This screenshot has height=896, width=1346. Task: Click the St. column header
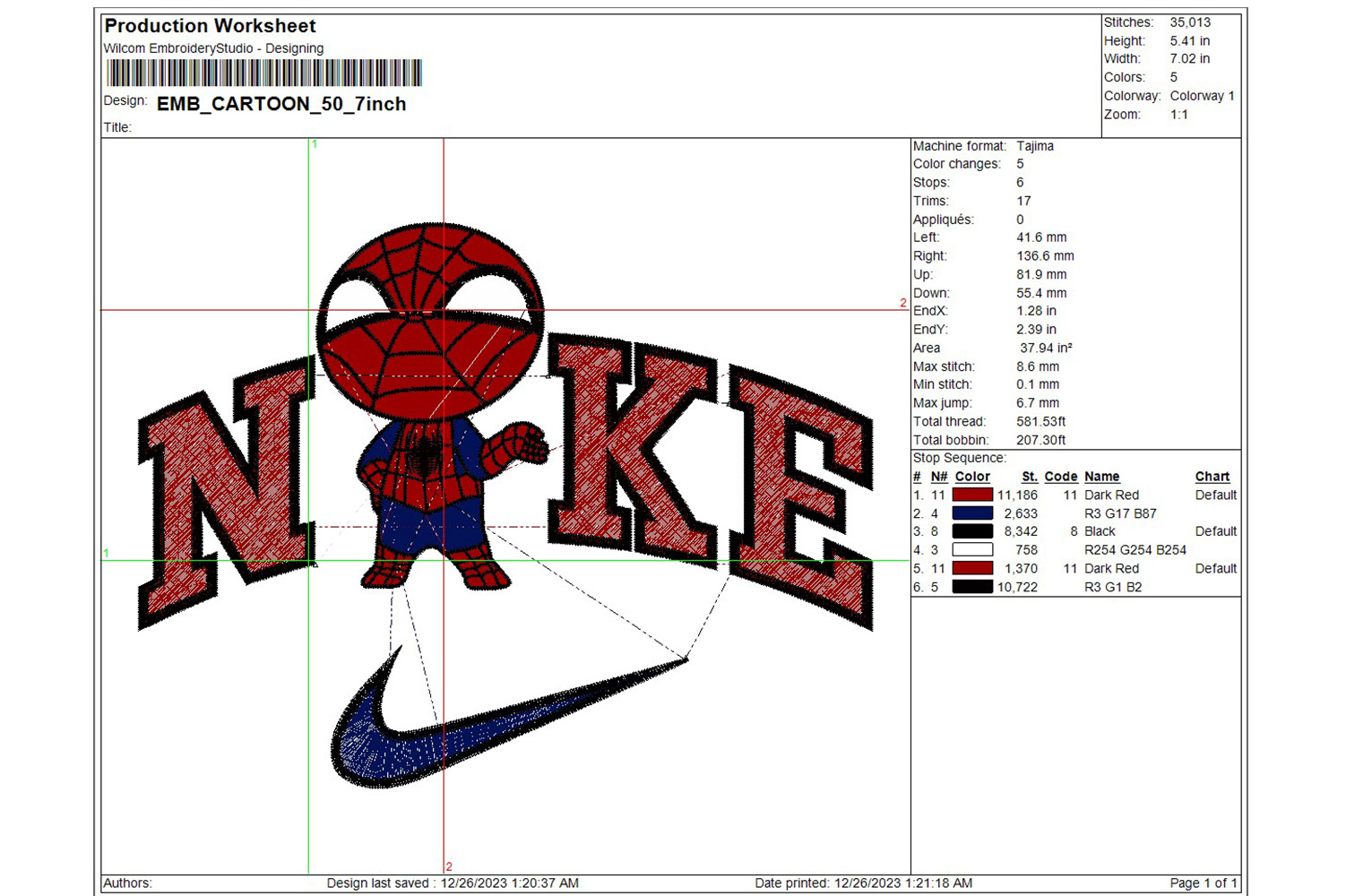pyautogui.click(x=1030, y=477)
